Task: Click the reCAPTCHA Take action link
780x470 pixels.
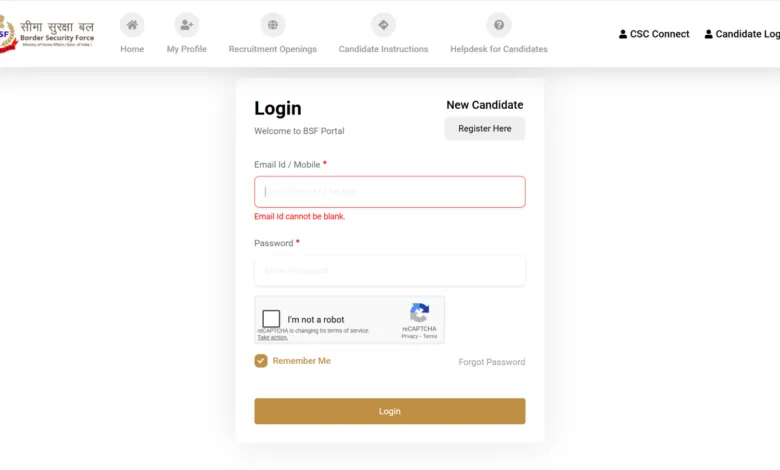Action: pos(272,338)
